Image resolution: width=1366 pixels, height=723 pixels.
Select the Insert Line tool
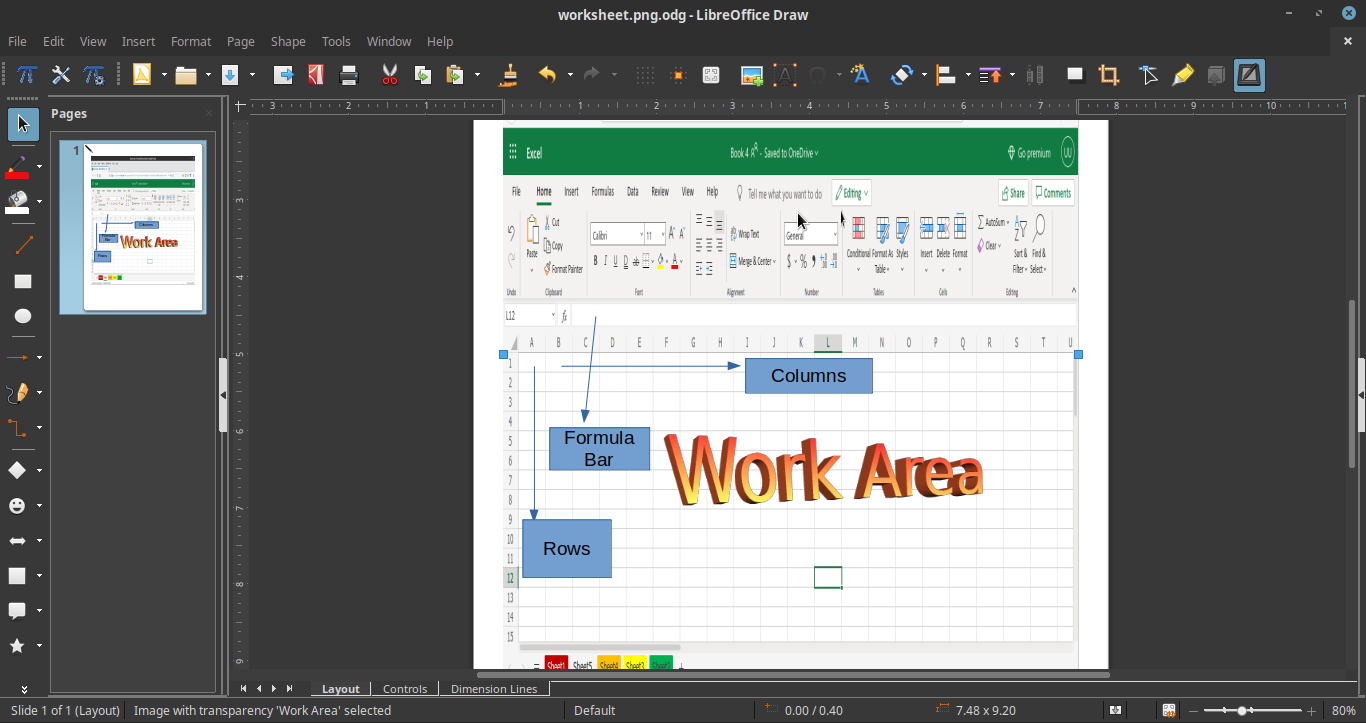pyautogui.click(x=22, y=245)
